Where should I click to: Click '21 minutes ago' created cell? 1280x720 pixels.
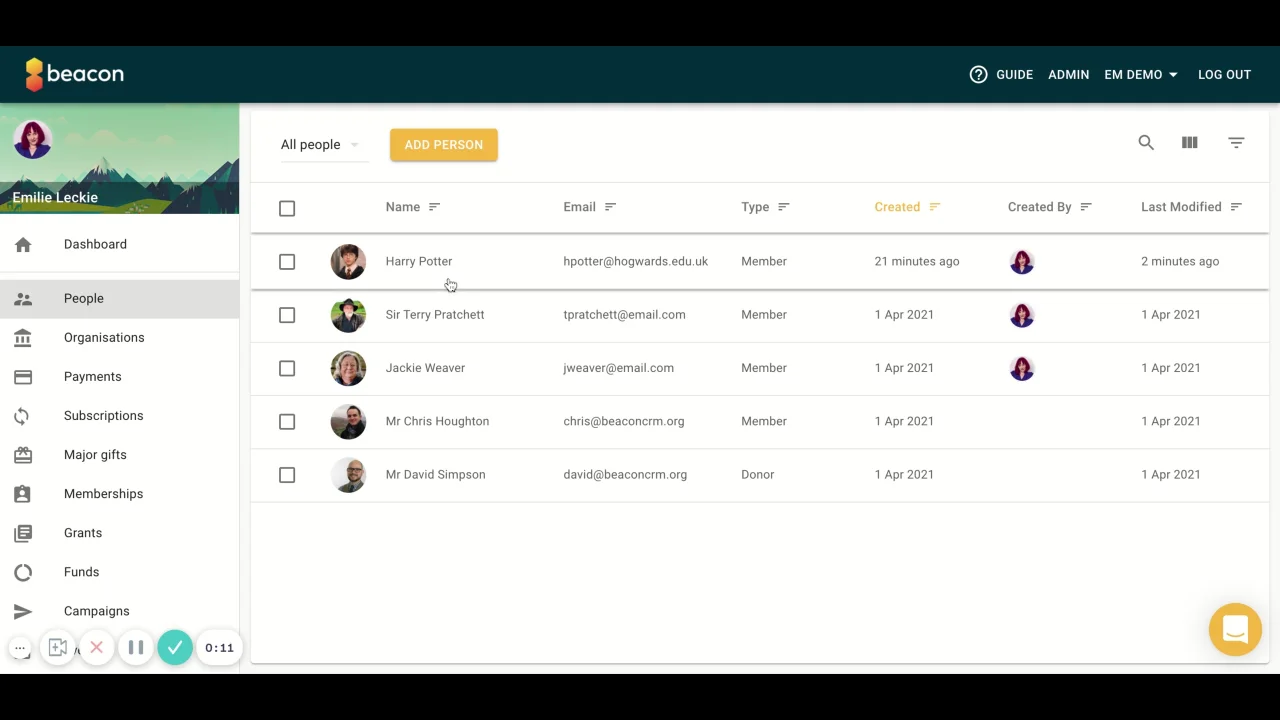tap(916, 261)
